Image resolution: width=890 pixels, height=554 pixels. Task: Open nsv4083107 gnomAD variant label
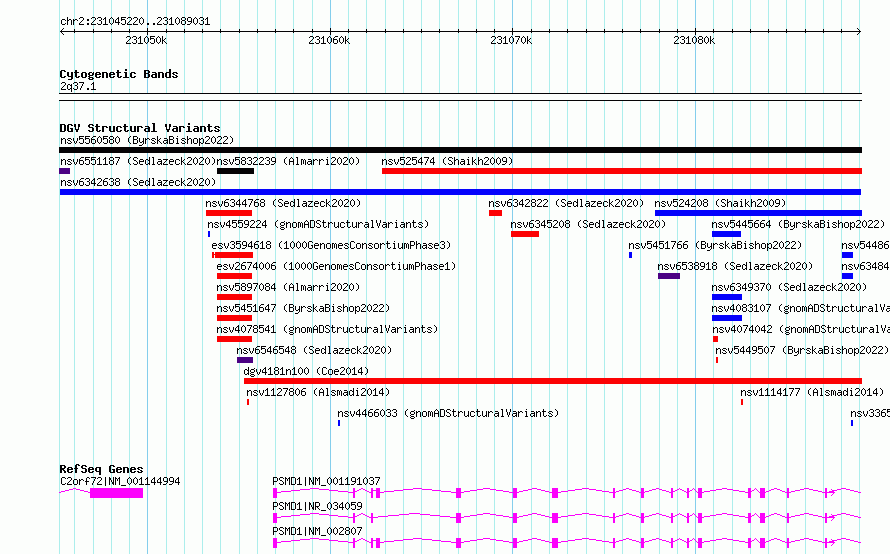coord(800,308)
